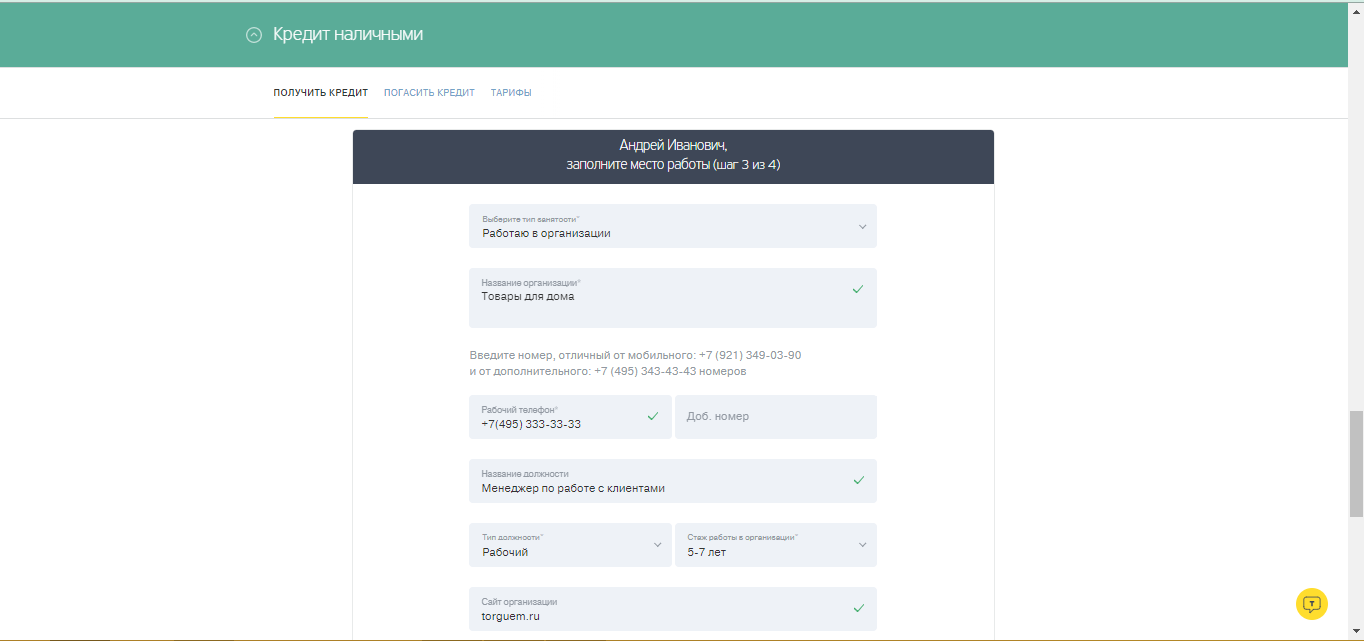Click the chevron on Тип должности field
The image size is (1364, 641).
tap(658, 545)
